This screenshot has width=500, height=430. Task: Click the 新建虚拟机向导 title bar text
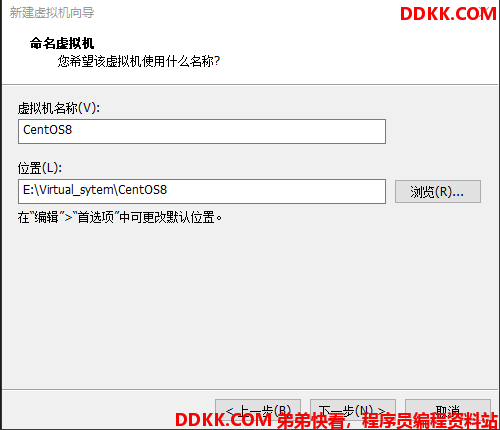(x=52, y=13)
